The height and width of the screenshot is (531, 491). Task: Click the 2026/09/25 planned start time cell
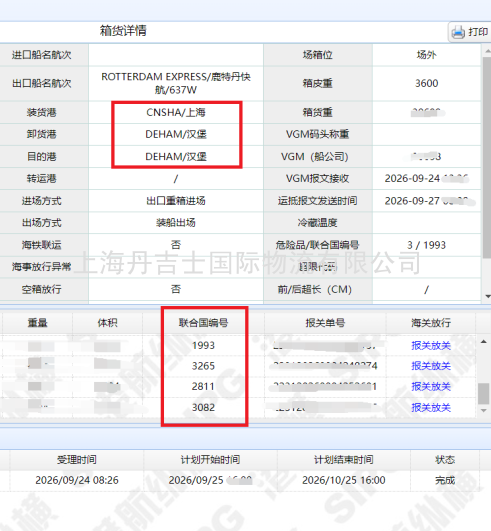pyautogui.click(x=210, y=480)
